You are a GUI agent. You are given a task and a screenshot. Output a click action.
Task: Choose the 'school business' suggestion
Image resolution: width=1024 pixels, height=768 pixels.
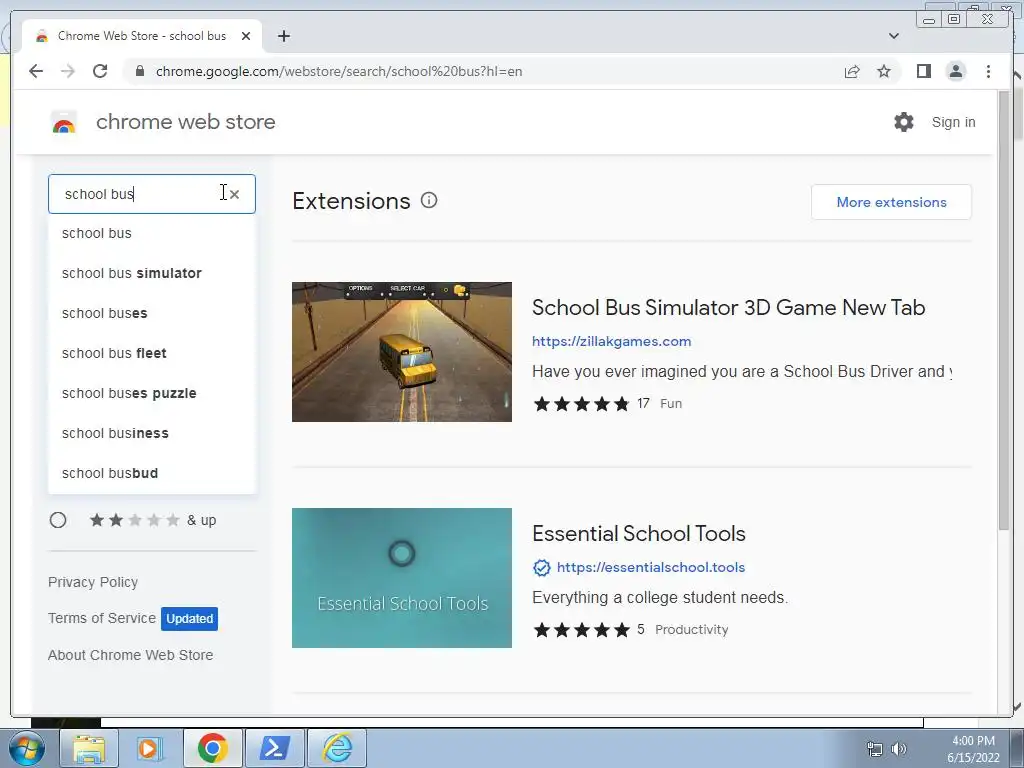152,433
